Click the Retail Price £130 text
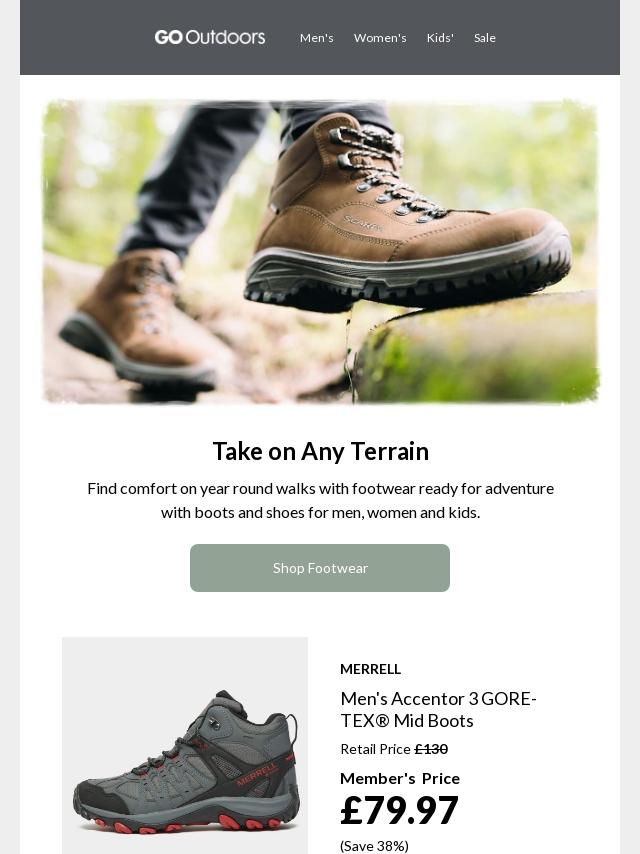This screenshot has height=854, width=640. coord(394,749)
